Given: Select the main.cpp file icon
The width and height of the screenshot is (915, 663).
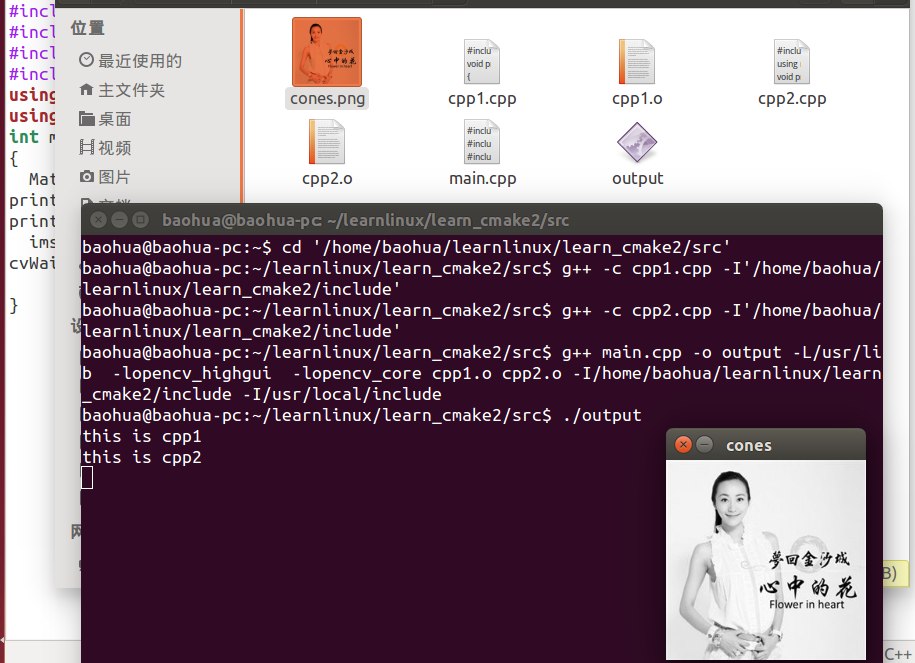Looking at the screenshot, I should [x=482, y=141].
